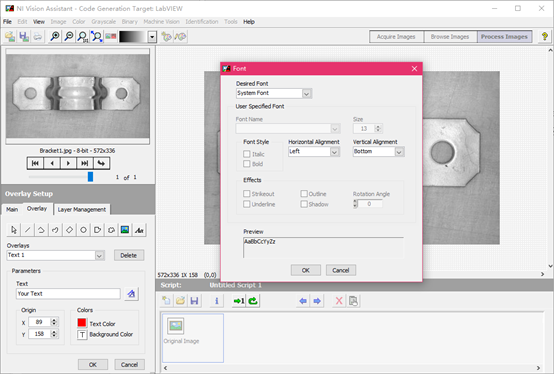Open the Vertical Alignment dropdown
This screenshot has width=554, height=374.
coord(399,152)
